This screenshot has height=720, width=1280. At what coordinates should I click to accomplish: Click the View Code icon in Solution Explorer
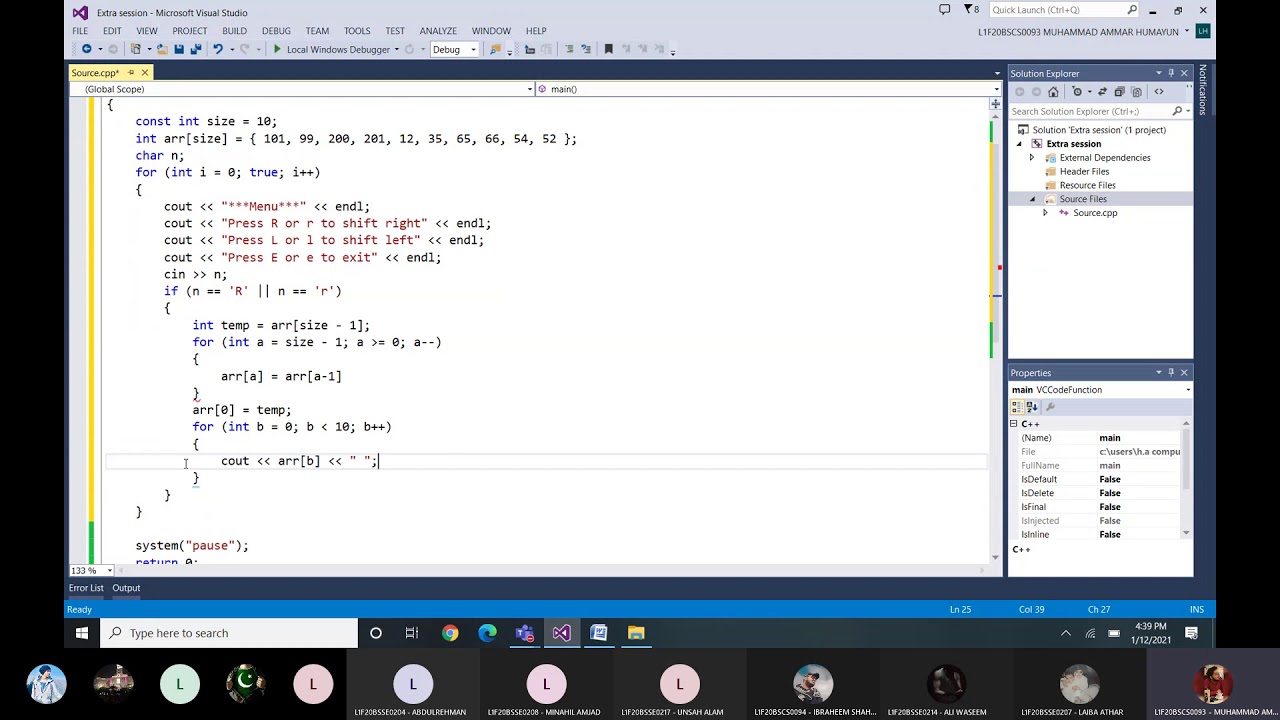(x=1159, y=92)
